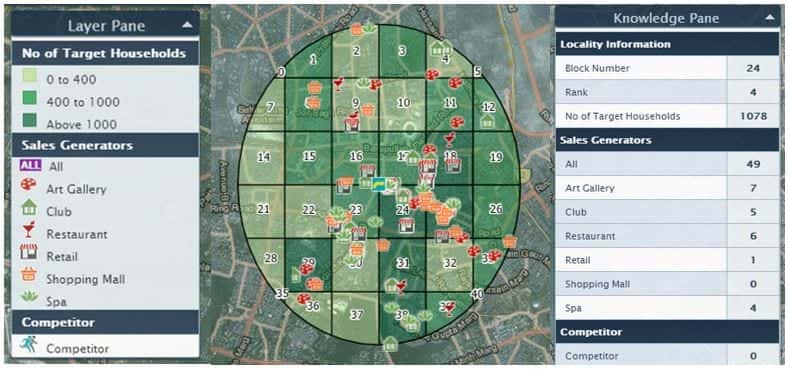This screenshot has width=789, height=370.
Task: Click the Restaurant count 6
Action: [x=753, y=236]
